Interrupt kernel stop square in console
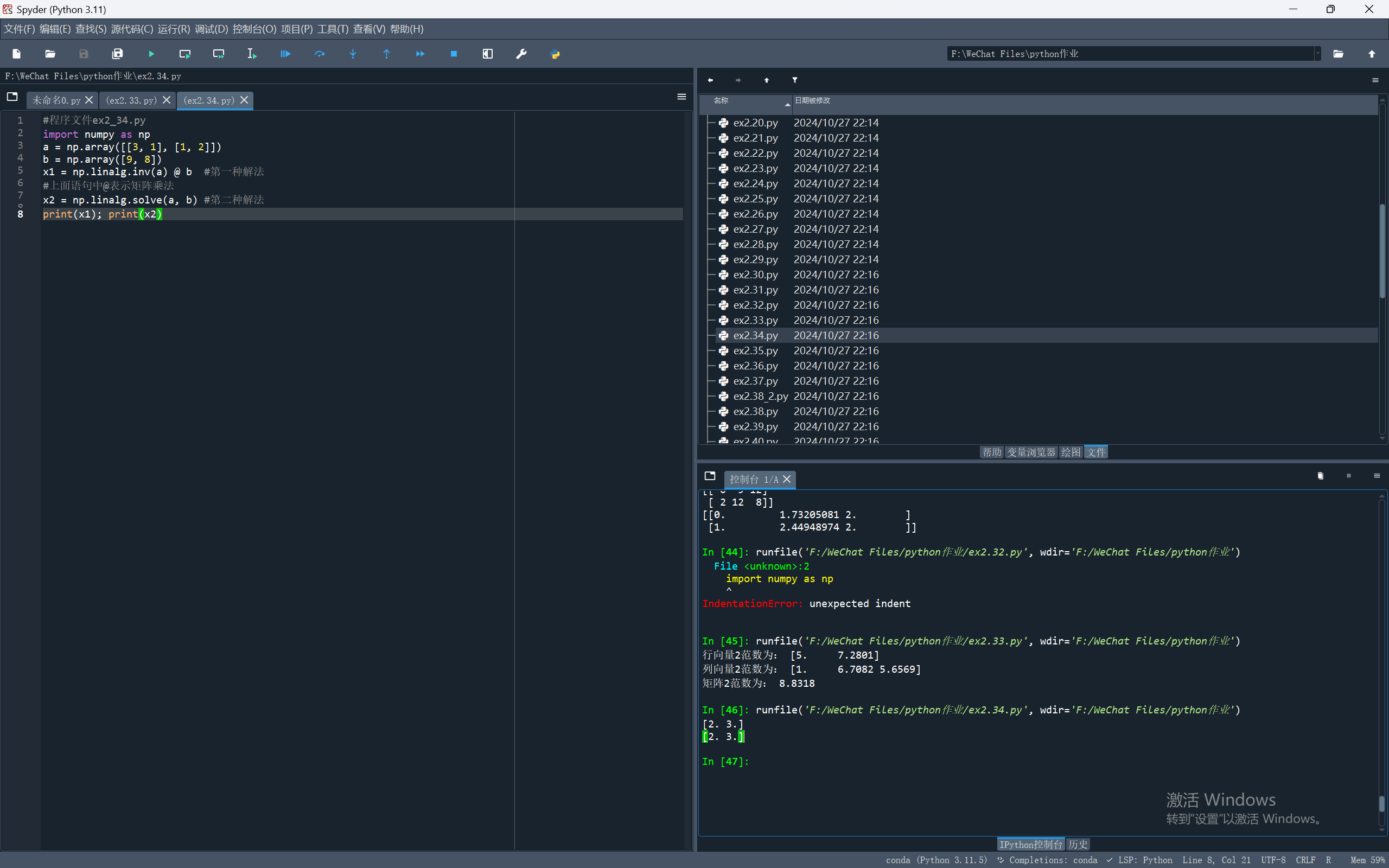The height and width of the screenshot is (868, 1389). [1349, 476]
